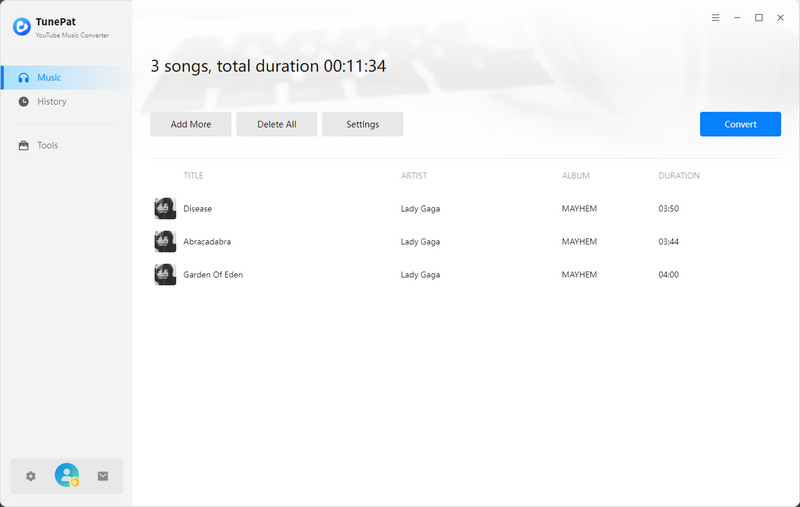Click the DURATION column header
800x507 pixels.
coord(679,175)
